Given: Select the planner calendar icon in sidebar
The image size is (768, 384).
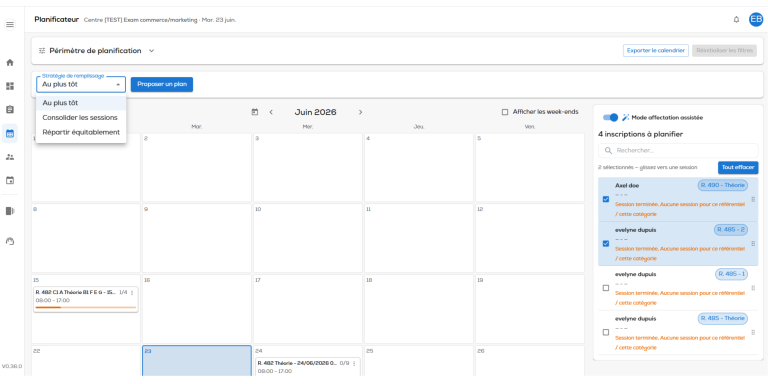Looking at the screenshot, I should click(10, 133).
